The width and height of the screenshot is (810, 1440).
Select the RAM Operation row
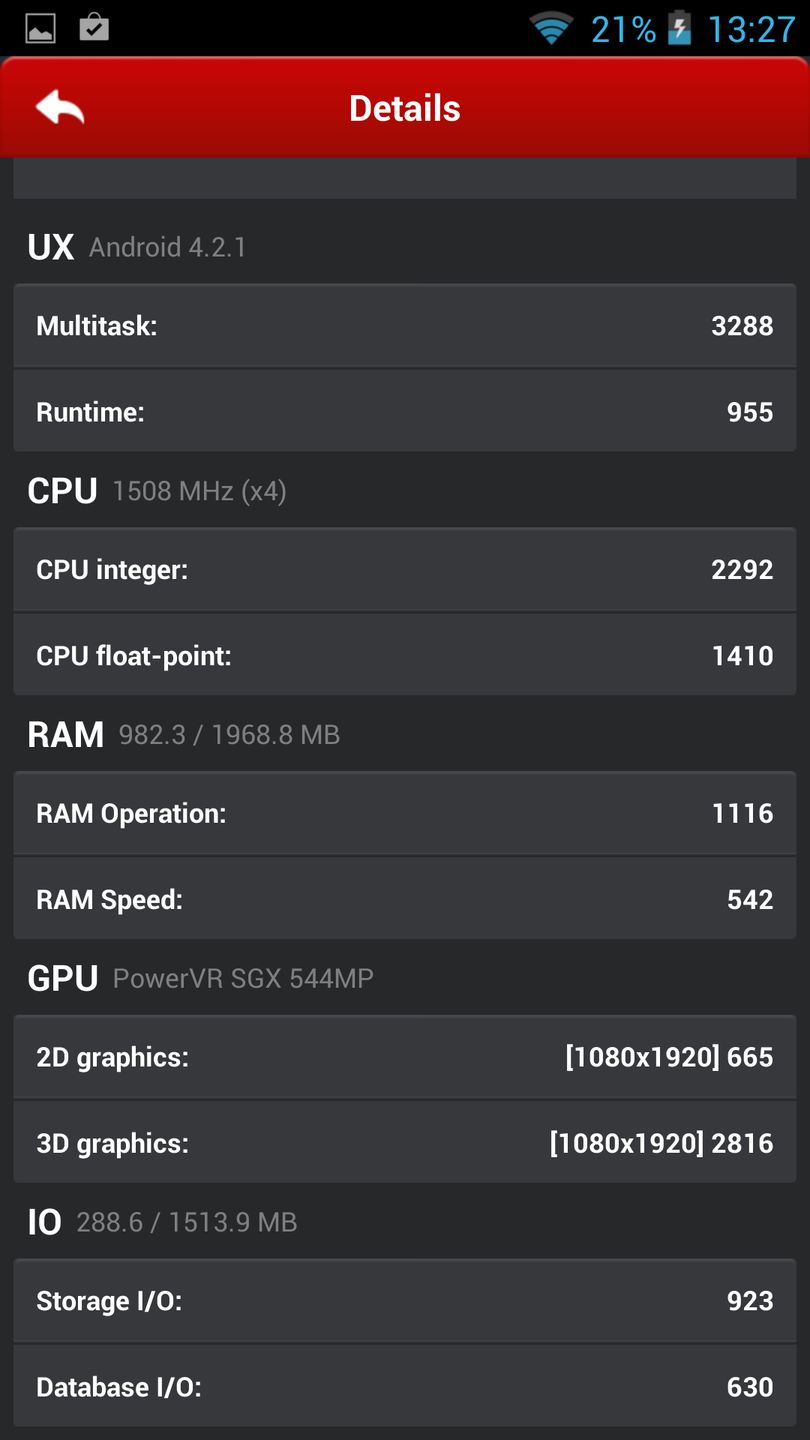tap(404, 814)
